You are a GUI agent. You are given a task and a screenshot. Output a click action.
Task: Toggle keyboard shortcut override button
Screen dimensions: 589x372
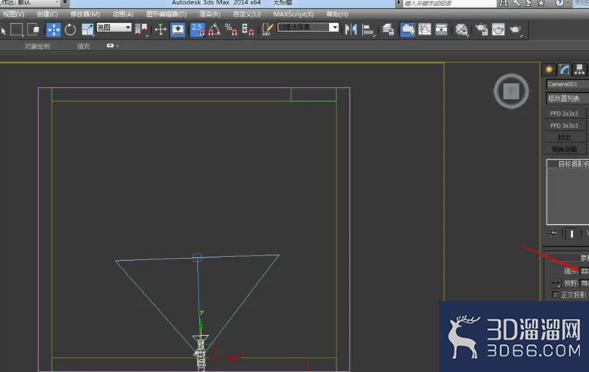pyautogui.click(x=177, y=30)
